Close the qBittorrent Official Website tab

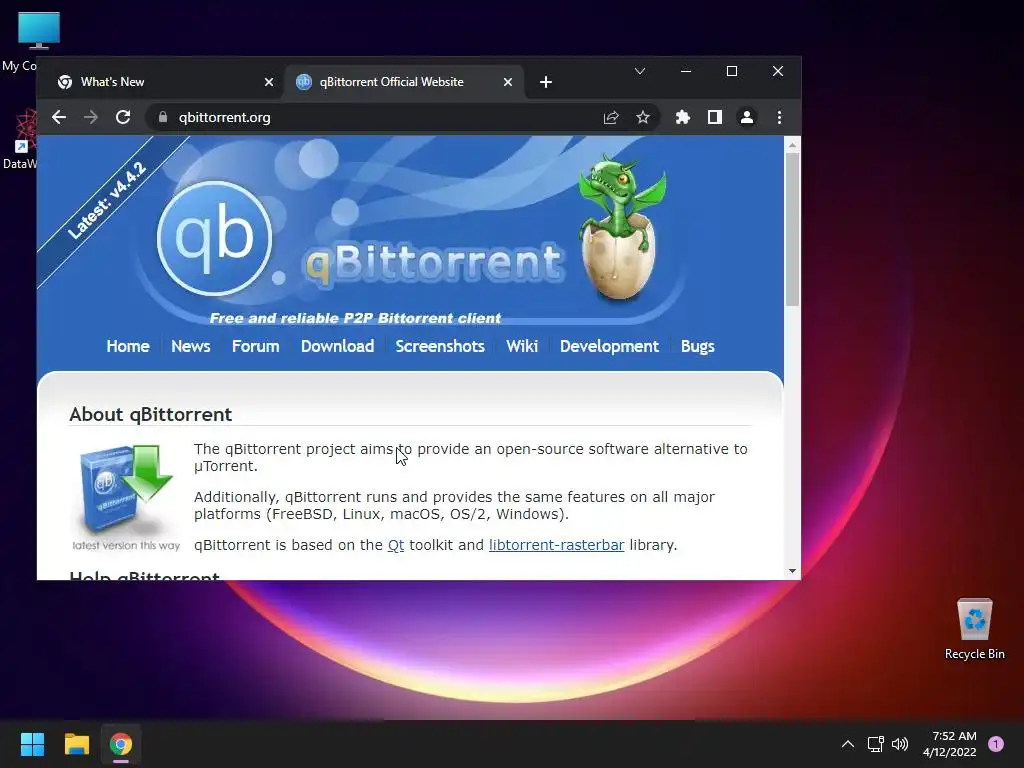(508, 82)
